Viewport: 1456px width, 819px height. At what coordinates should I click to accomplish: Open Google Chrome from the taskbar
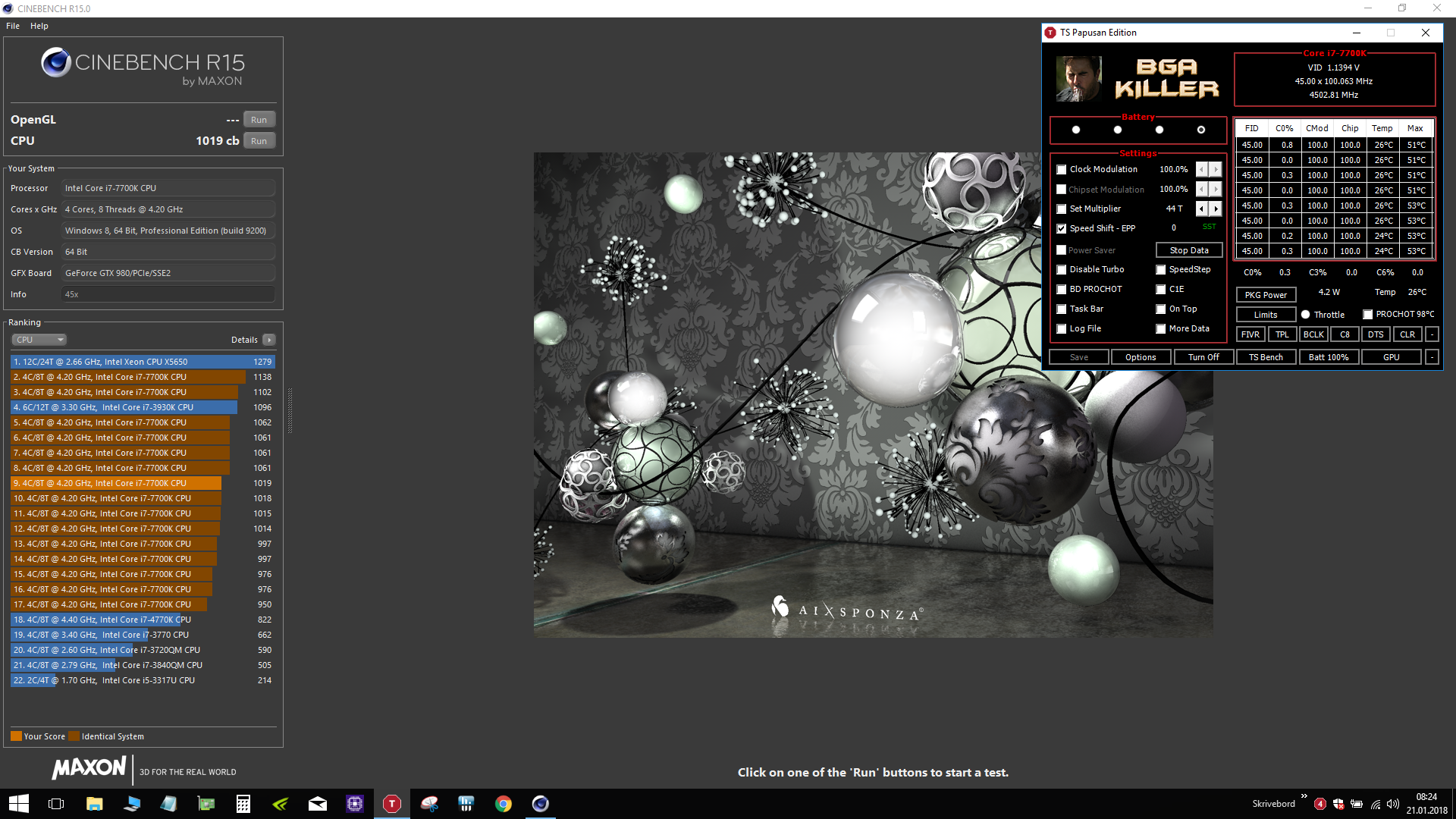point(504,804)
